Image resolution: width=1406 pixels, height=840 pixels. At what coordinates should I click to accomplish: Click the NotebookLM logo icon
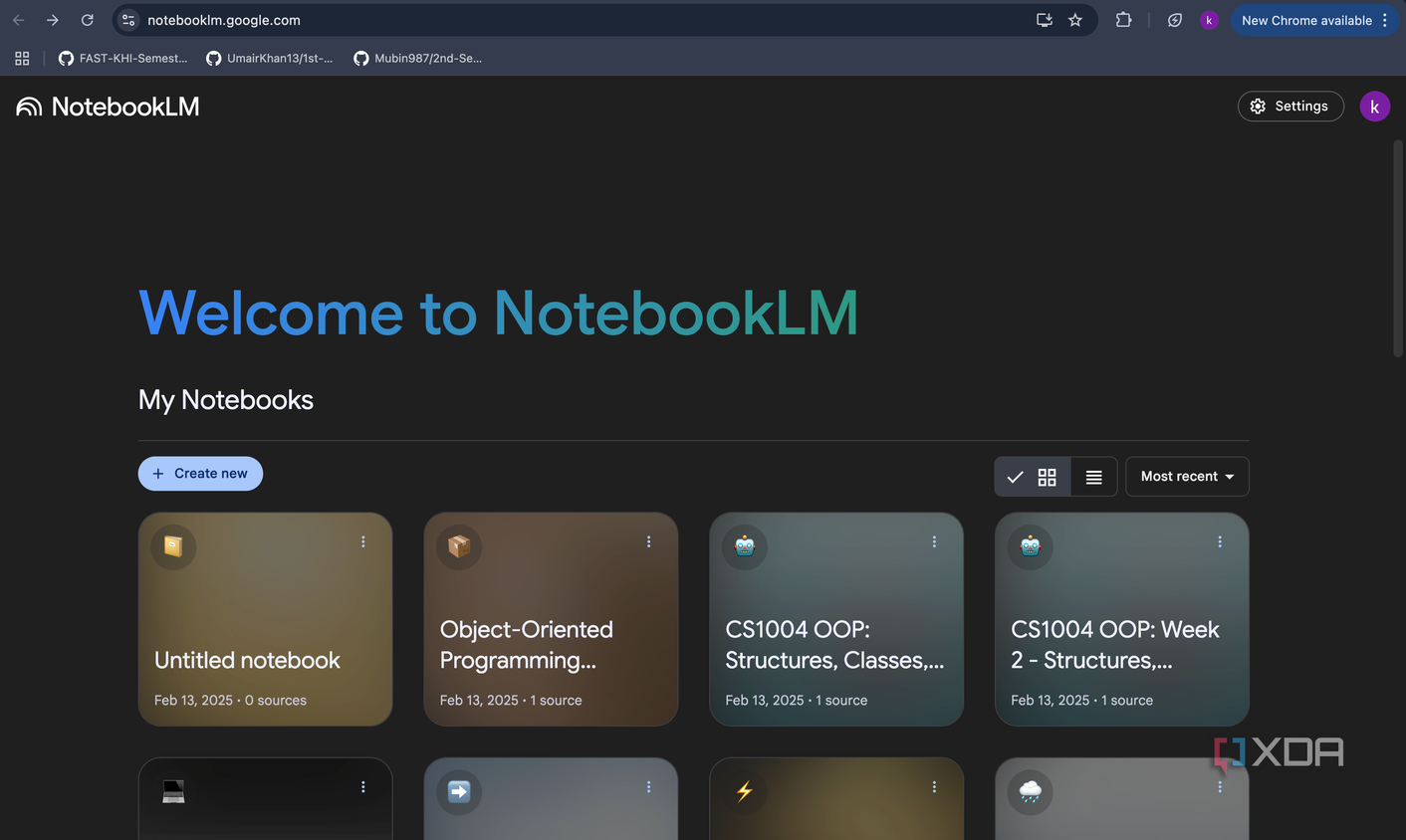pyautogui.click(x=29, y=106)
